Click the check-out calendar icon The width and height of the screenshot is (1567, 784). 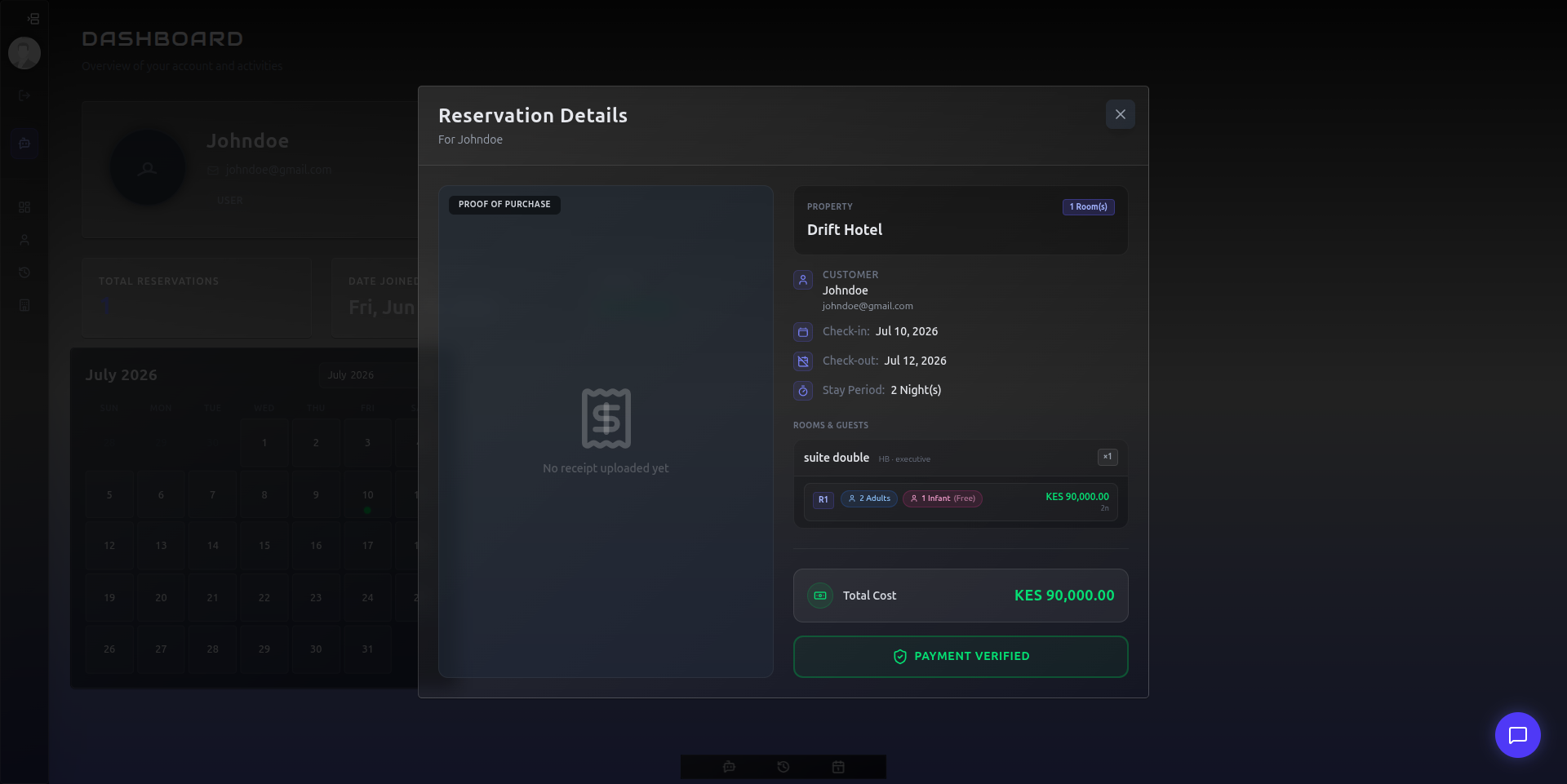click(803, 361)
